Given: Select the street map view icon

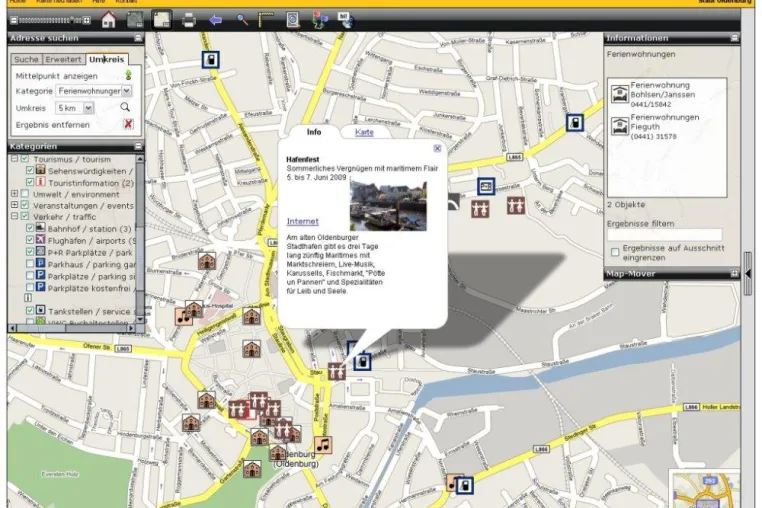Looking at the screenshot, I should [162, 20].
